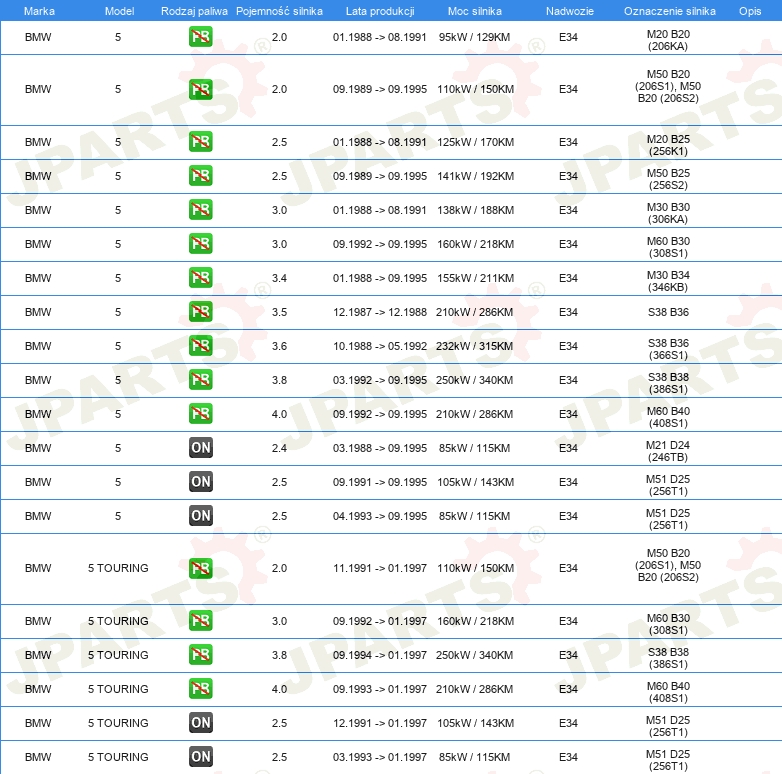This screenshot has height=774, width=782.
Task: Click the petrol icon in the 141kW / 192KM row
Action: 200,176
